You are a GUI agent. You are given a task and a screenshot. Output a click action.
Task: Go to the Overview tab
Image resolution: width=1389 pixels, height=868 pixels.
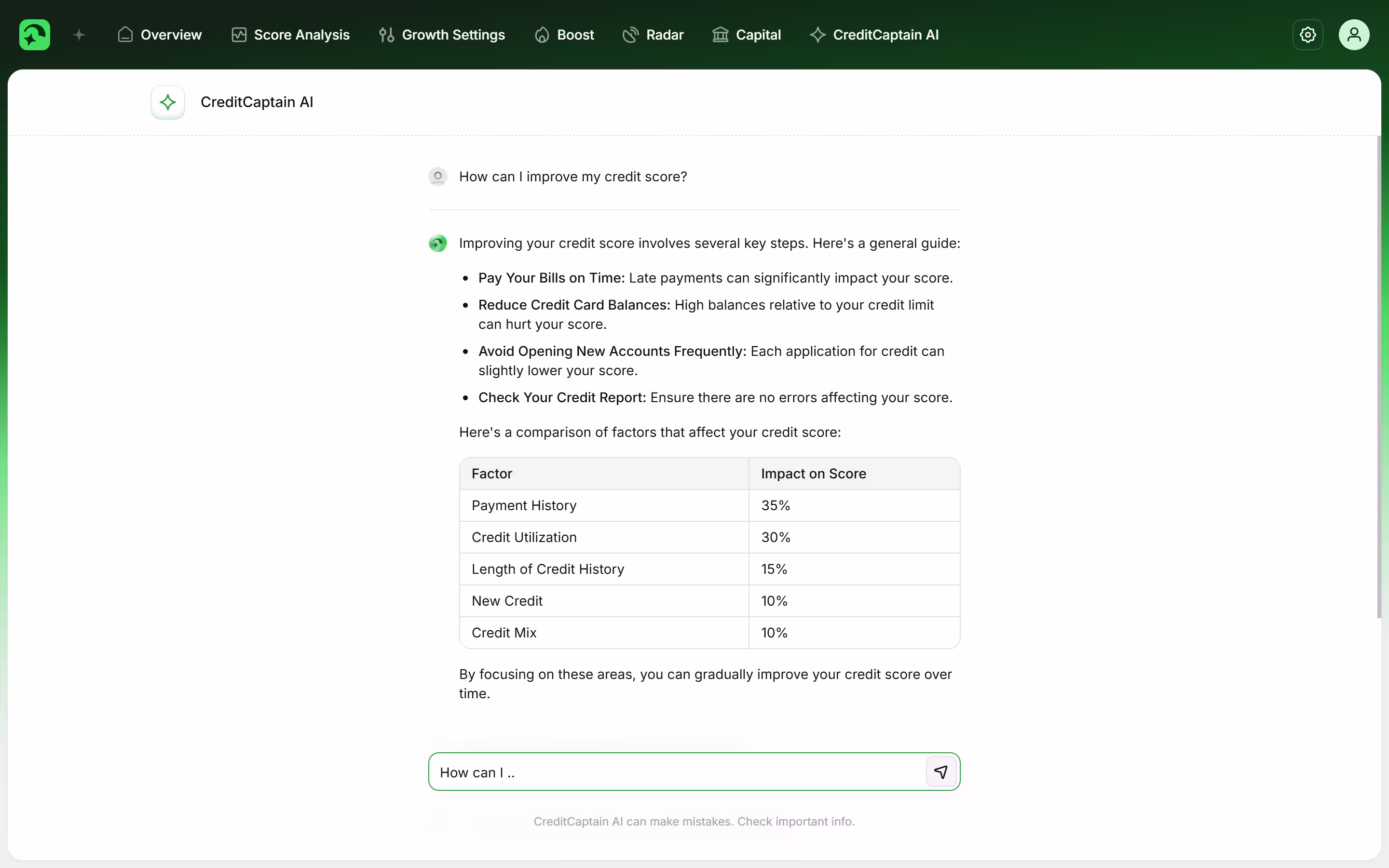(x=160, y=35)
